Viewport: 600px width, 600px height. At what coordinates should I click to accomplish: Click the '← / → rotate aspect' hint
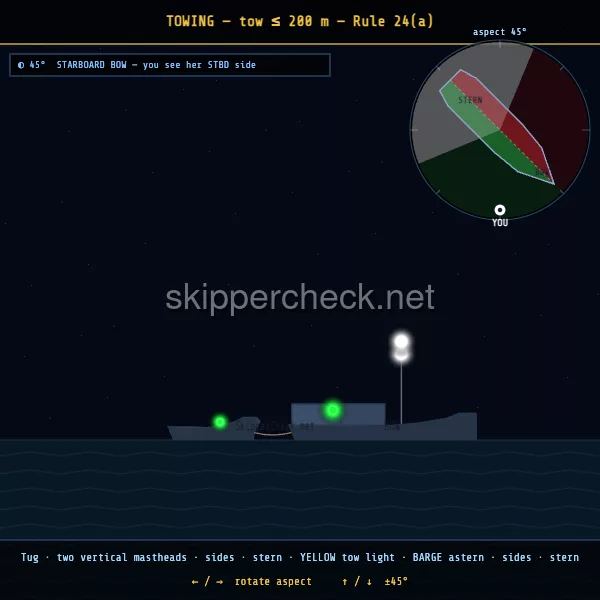click(x=251, y=581)
